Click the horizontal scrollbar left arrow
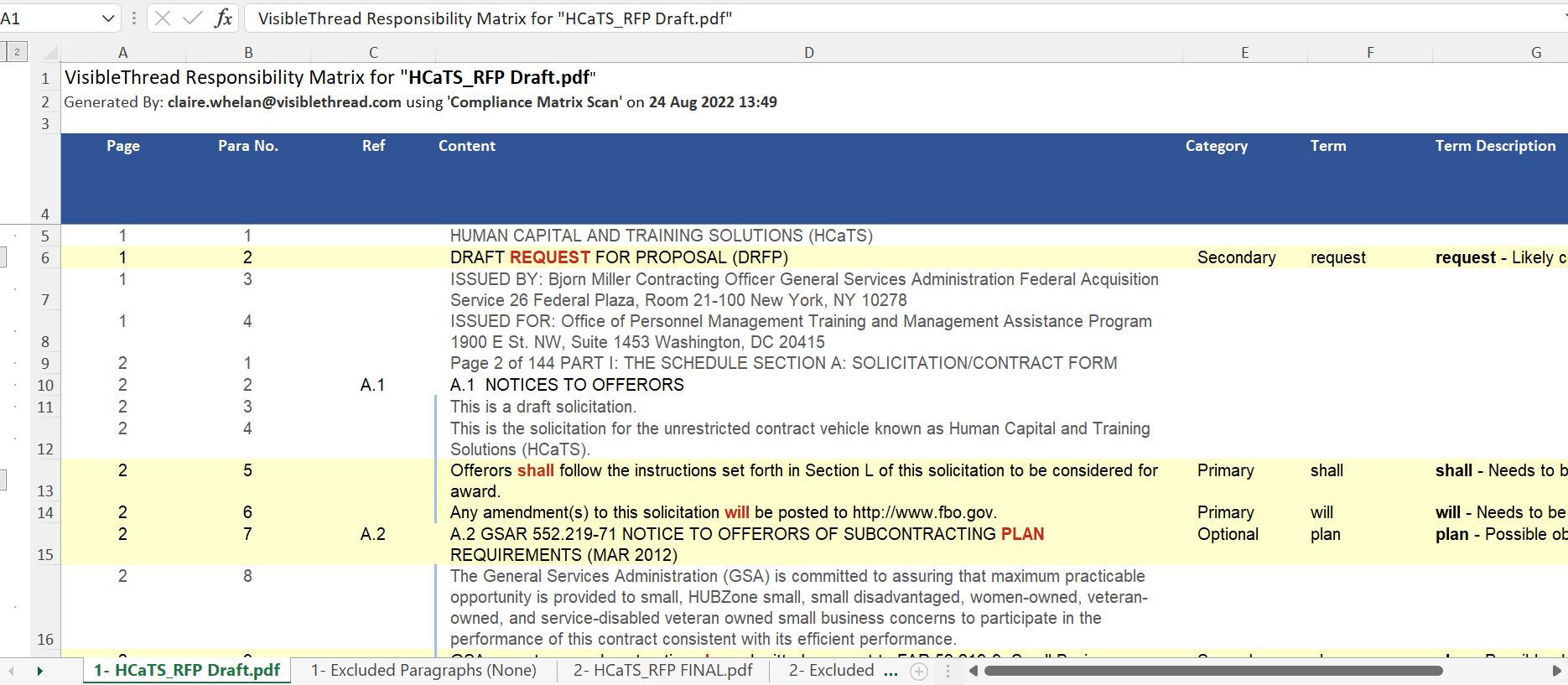The height and width of the screenshot is (685, 1568). 974,671
